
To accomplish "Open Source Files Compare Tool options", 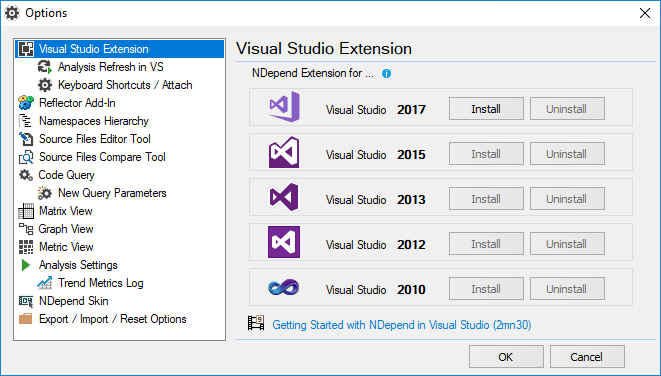I will point(102,157).
